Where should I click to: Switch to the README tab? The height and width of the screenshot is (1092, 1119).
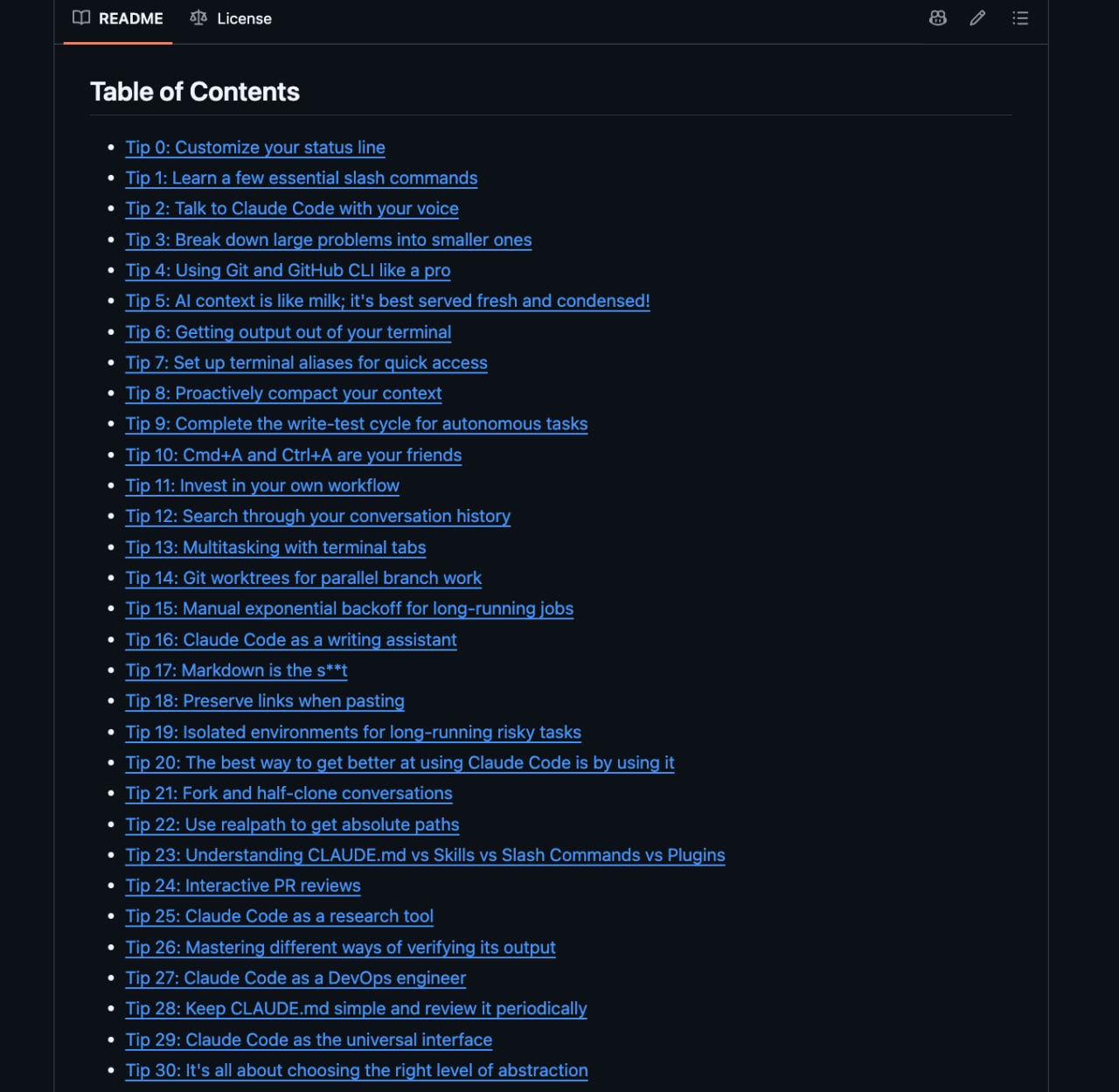pos(118,18)
